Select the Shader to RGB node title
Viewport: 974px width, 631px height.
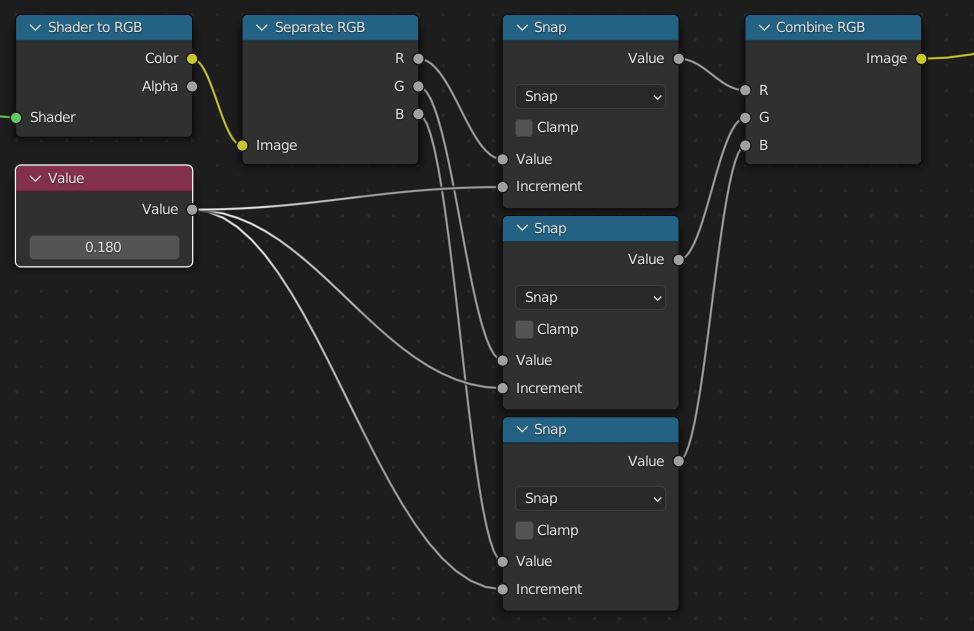click(95, 27)
